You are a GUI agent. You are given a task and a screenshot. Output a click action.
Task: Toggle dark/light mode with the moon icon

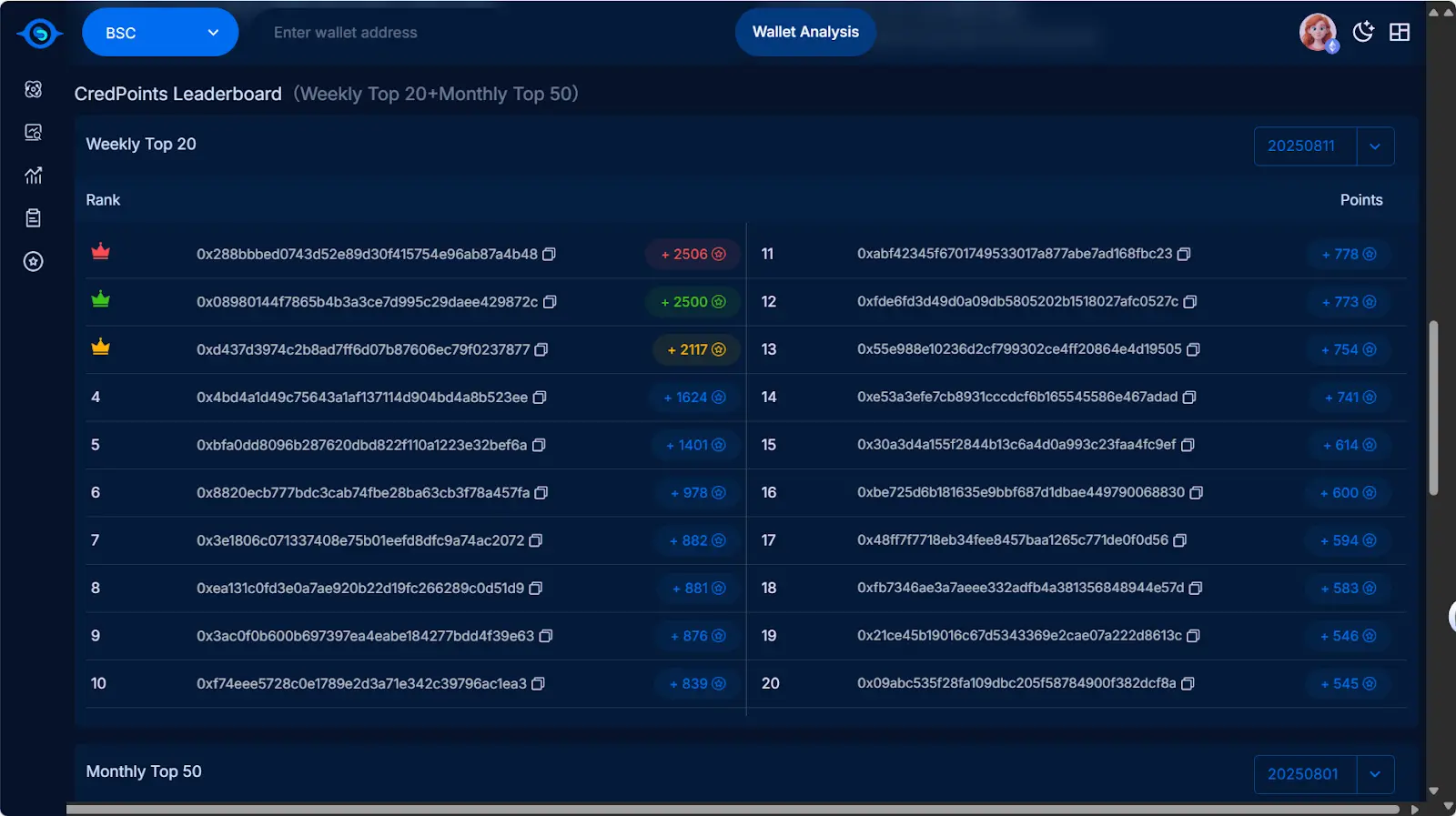tap(1362, 33)
